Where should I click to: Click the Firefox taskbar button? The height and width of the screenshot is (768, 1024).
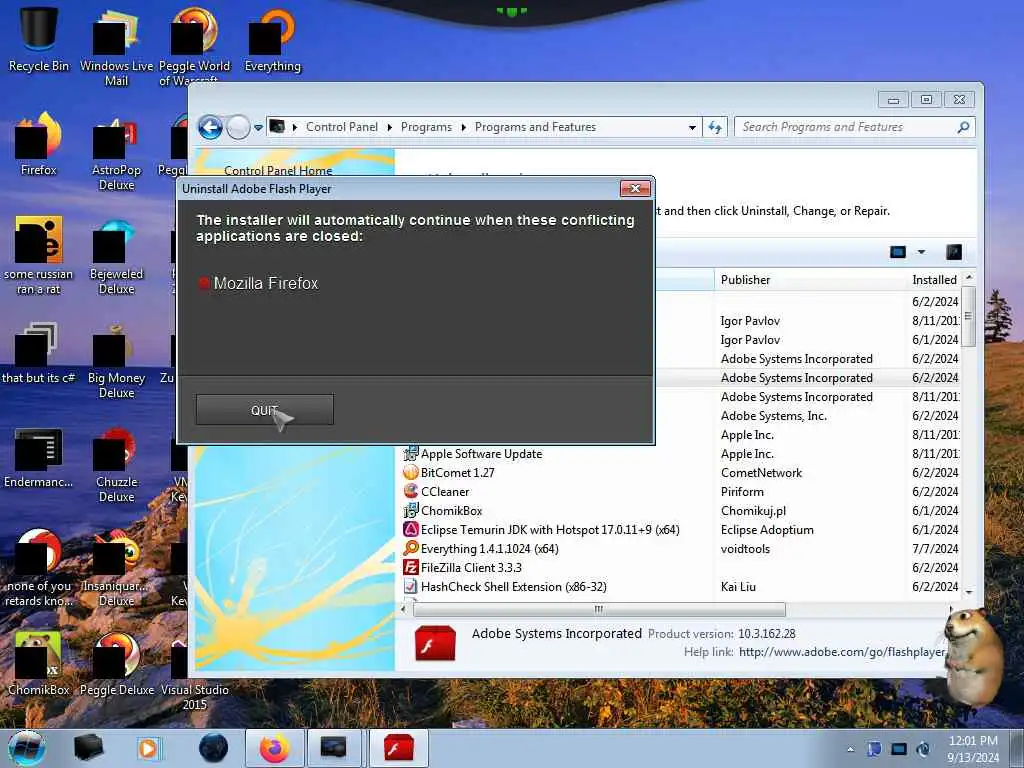tap(274, 748)
